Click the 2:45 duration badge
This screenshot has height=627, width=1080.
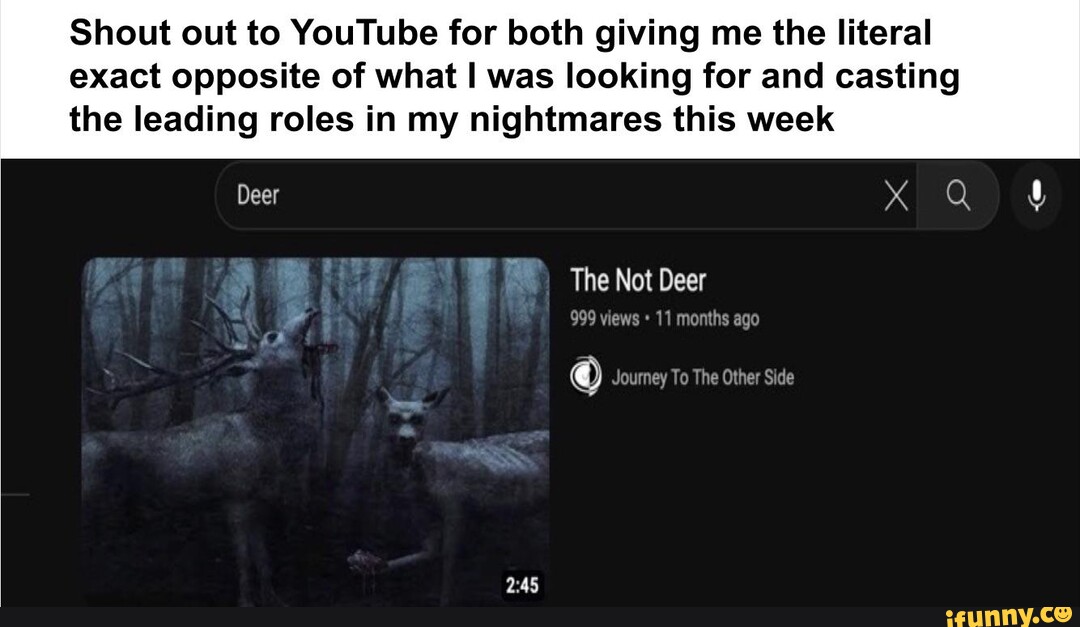pyautogui.click(x=521, y=585)
